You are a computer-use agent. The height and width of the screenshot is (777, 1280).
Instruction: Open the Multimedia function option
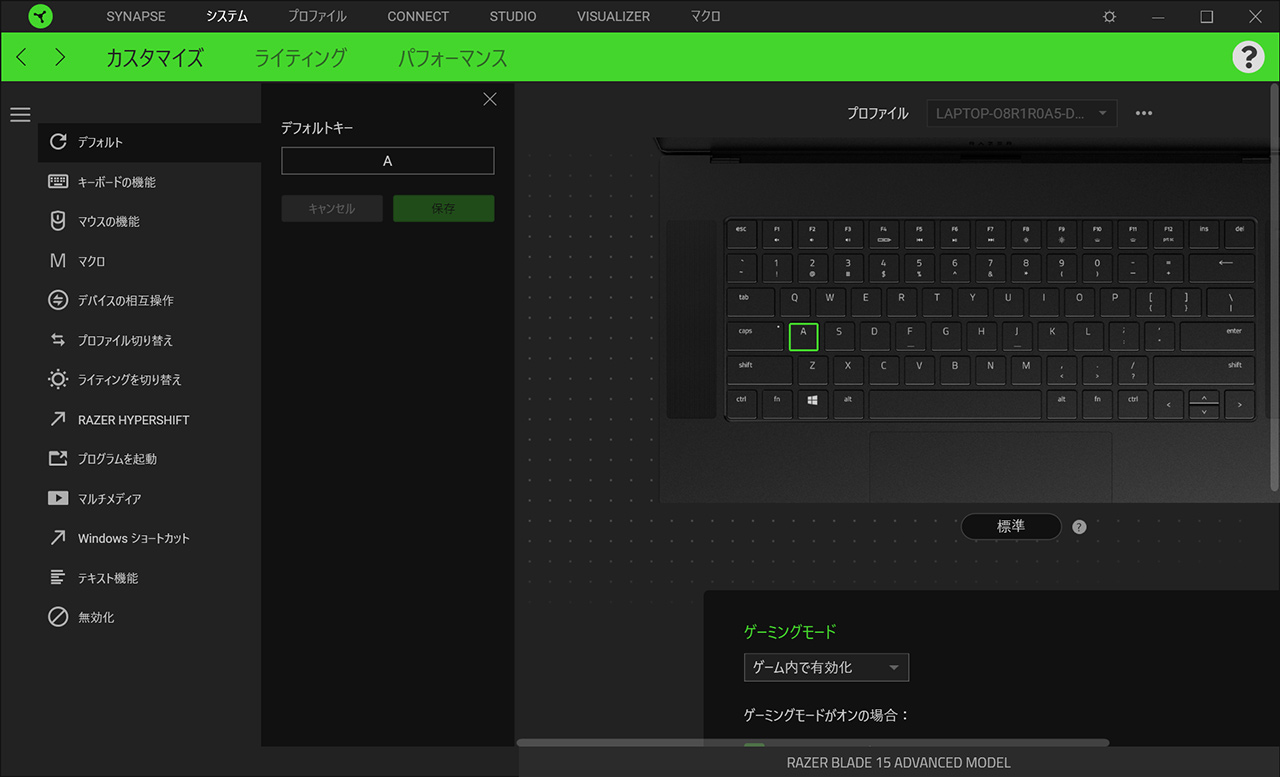tap(109, 498)
